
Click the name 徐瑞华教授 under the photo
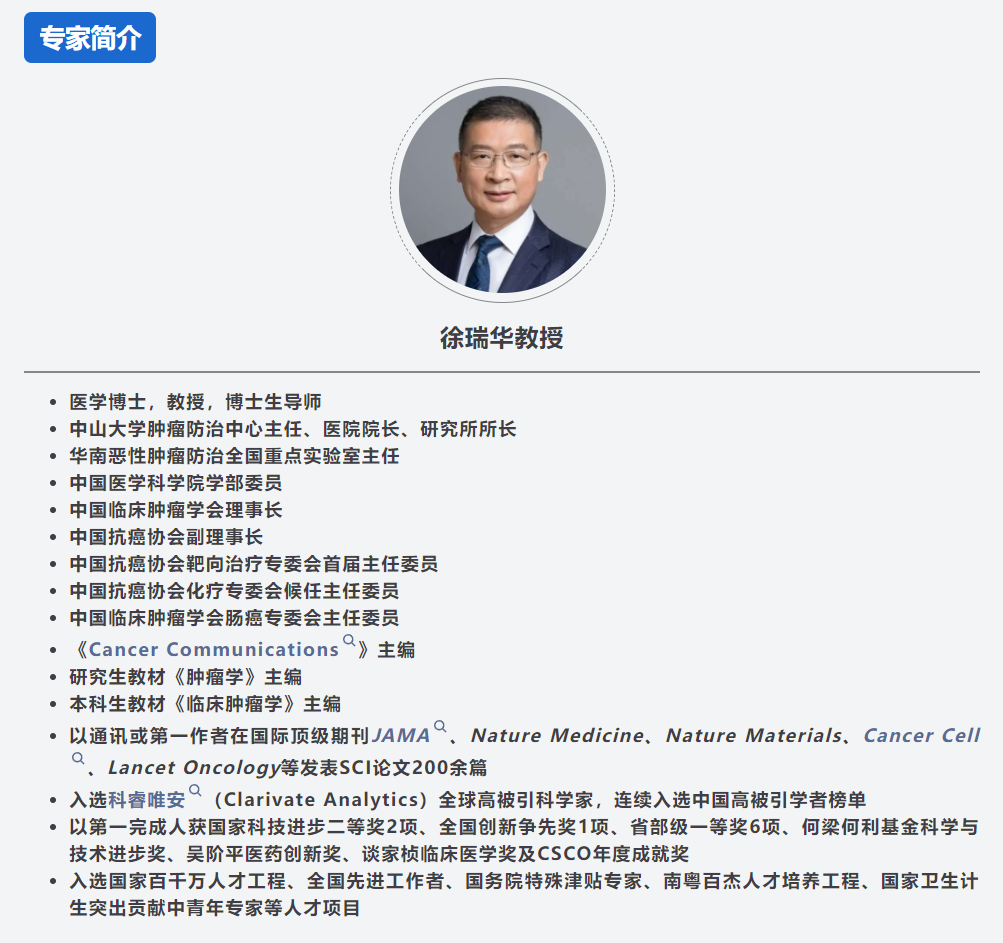tap(501, 338)
